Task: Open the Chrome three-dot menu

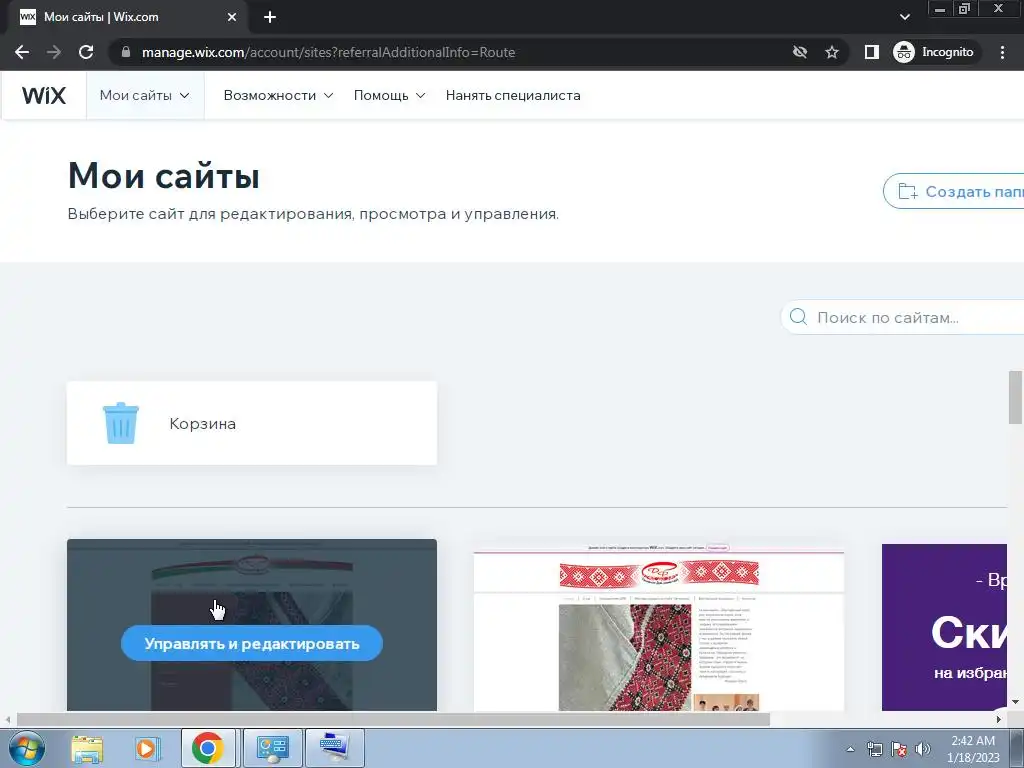Action: 1002,52
